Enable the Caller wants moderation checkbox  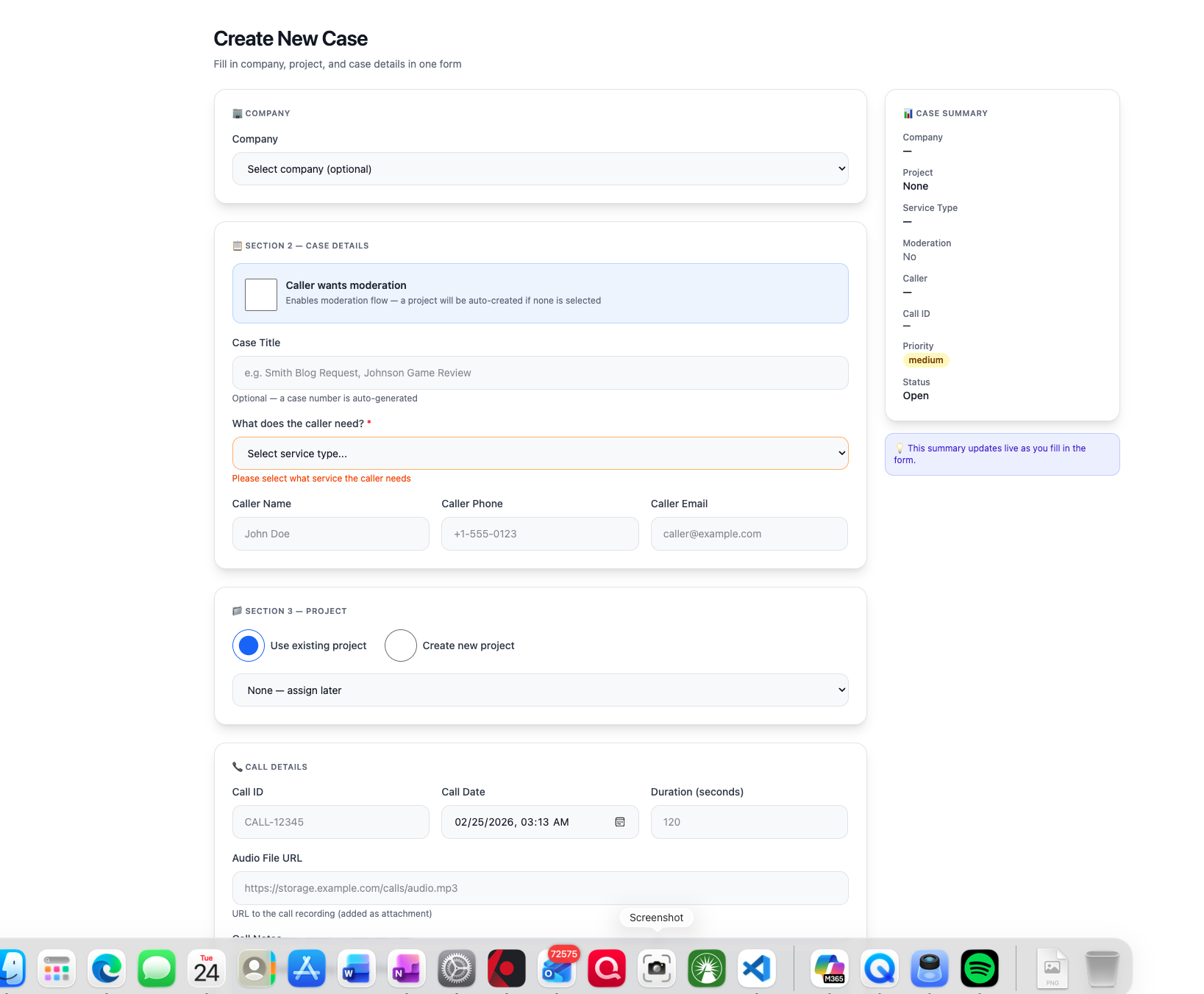(x=260, y=294)
